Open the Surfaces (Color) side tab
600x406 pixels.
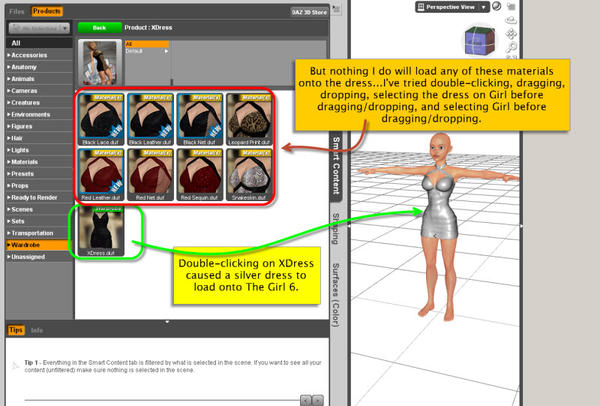point(336,295)
